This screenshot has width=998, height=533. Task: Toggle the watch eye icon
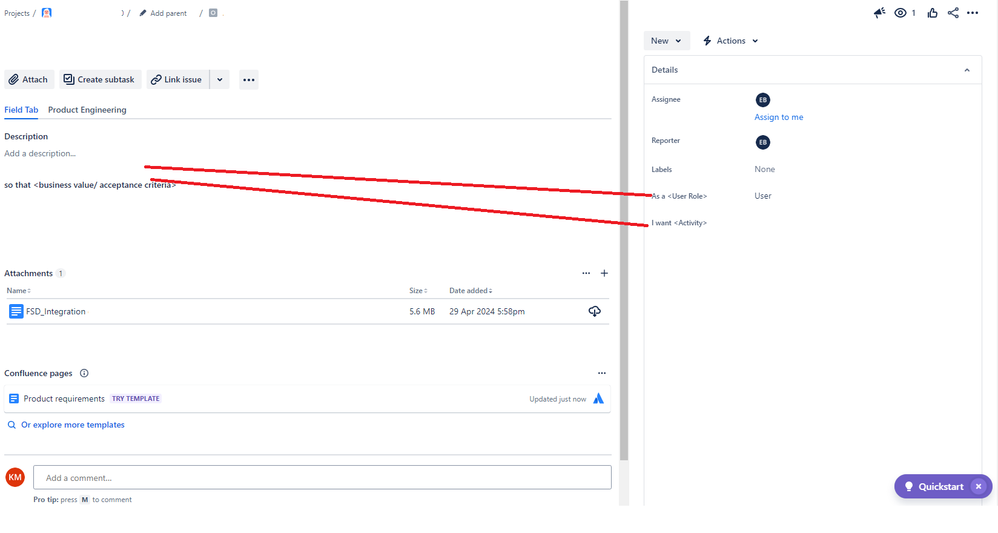(900, 13)
